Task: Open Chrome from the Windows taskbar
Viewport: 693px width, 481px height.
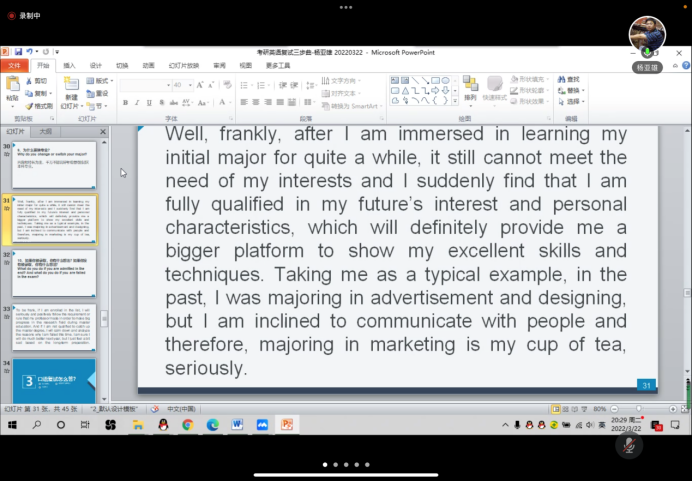Action: [x=187, y=424]
